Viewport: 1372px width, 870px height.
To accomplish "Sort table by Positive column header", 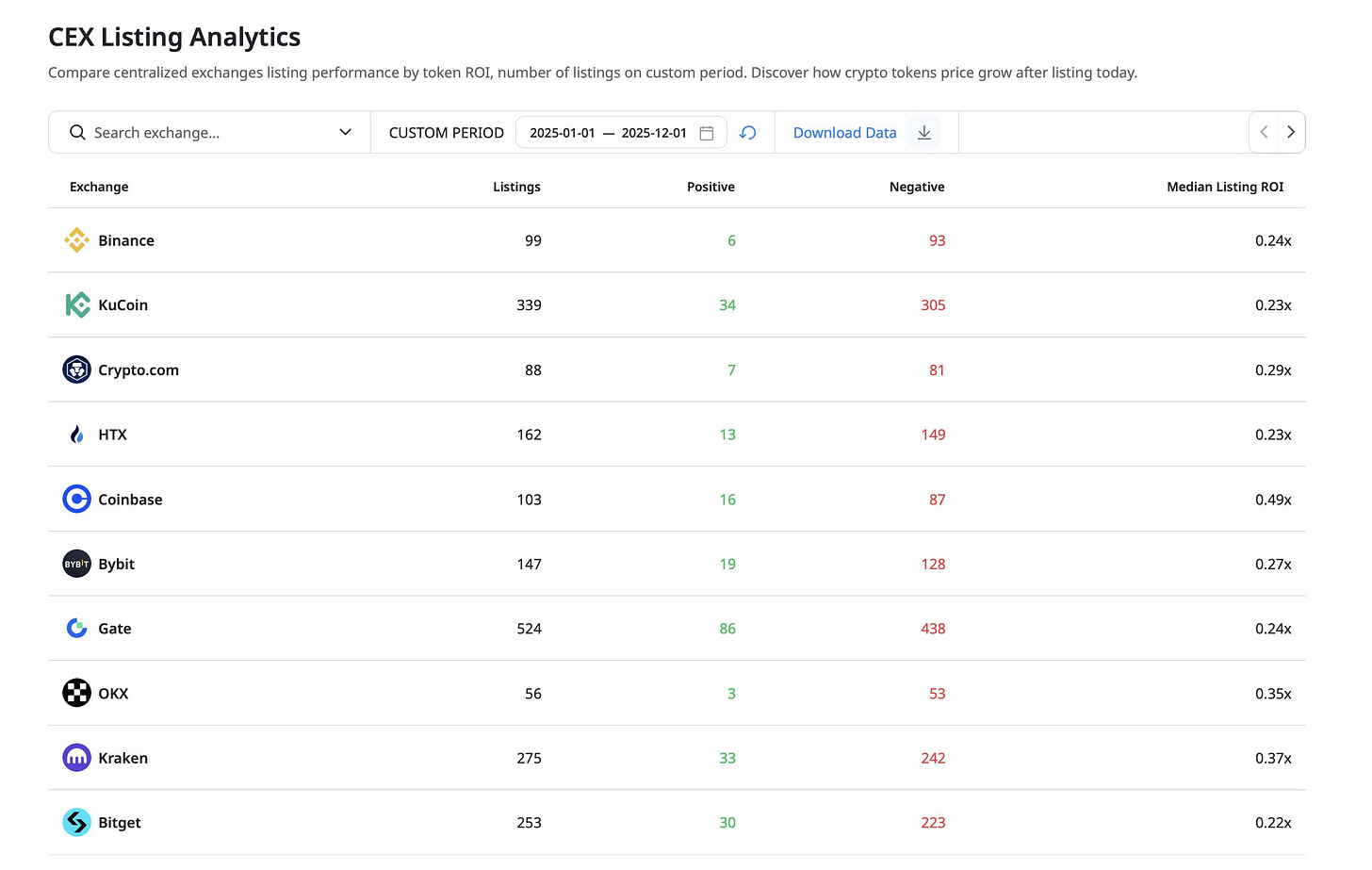I will click(x=710, y=187).
